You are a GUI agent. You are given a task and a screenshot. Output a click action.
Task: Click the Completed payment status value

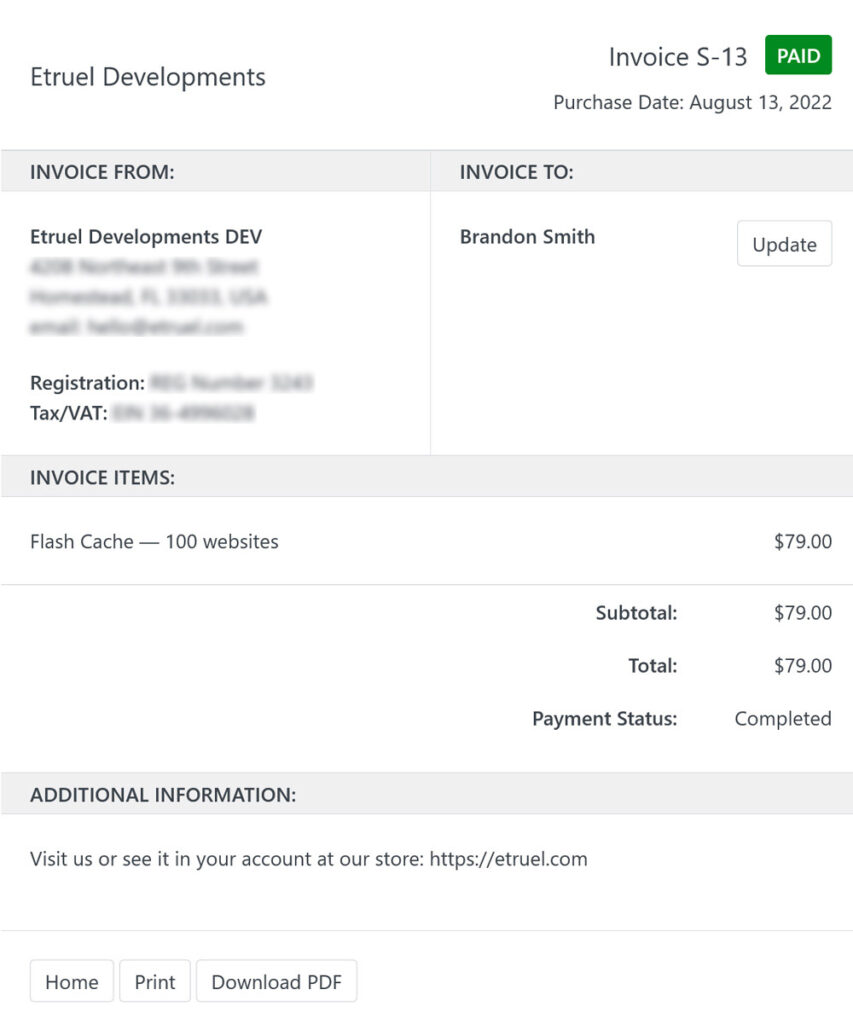tap(783, 718)
